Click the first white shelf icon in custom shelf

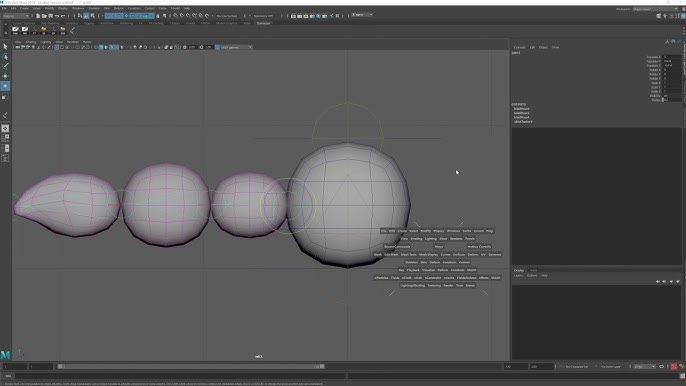click(x=15, y=30)
